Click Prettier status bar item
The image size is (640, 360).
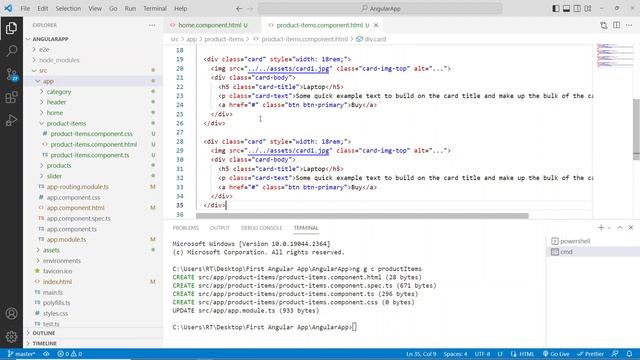tap(590, 354)
